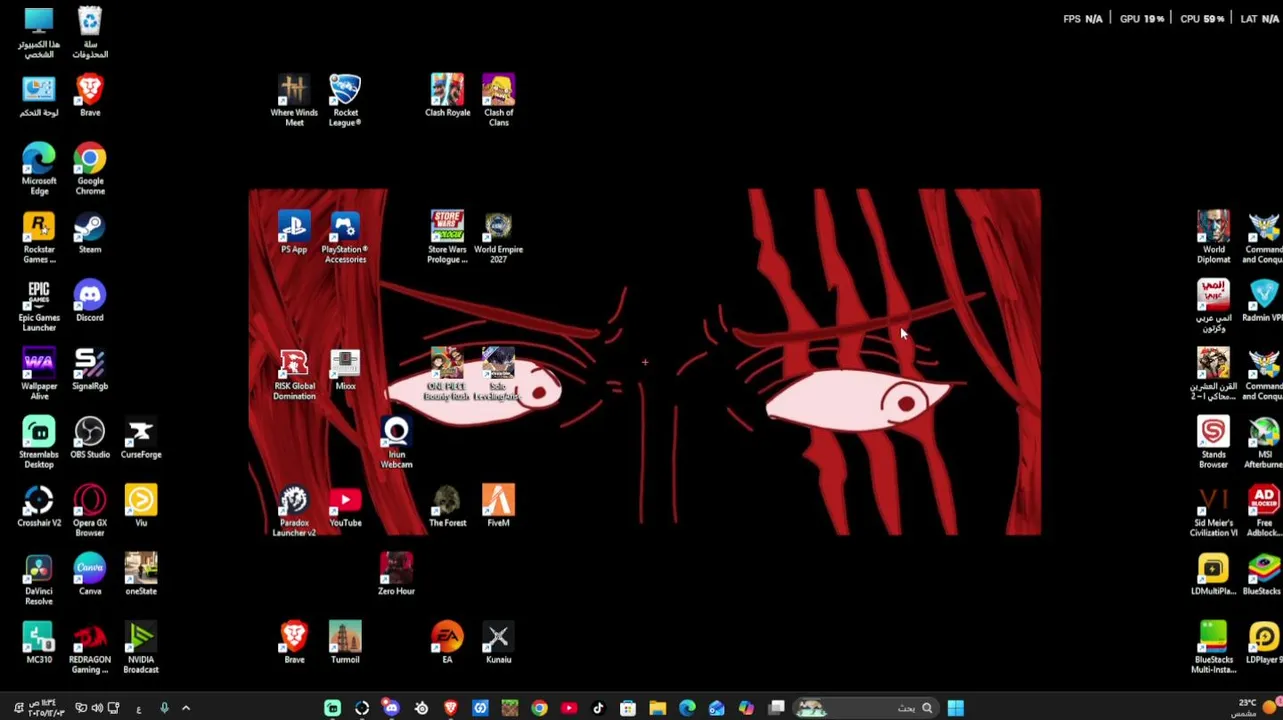Open REDRAGON Gaming desktop icon
The width and height of the screenshot is (1283, 720).
tap(90, 647)
